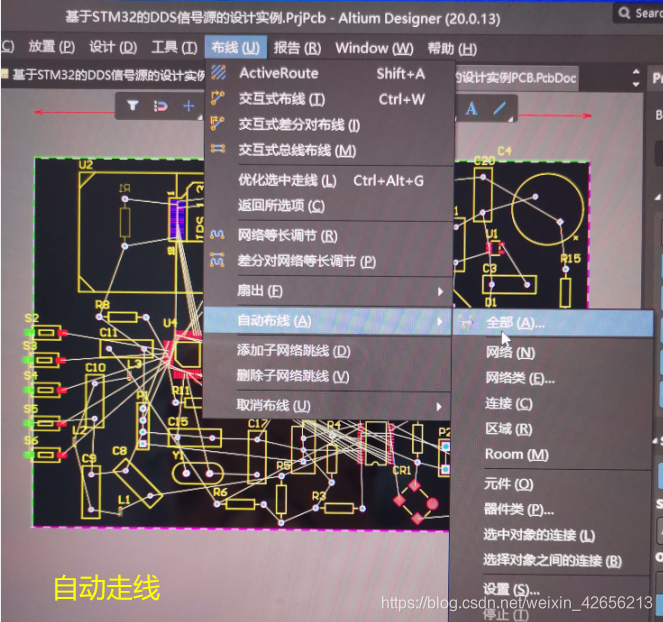Close the 布线 (U) menu
This screenshot has width=663, height=622.
click(x=236, y=47)
